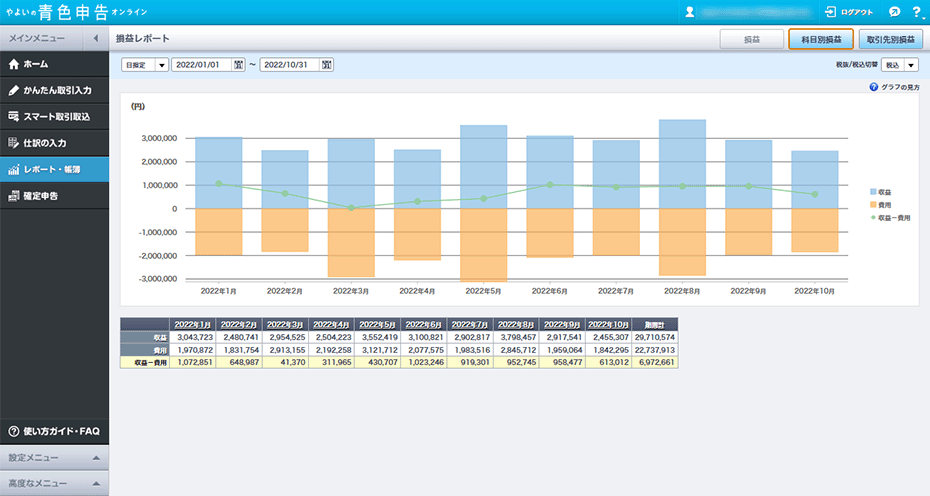Click the blue 収益 legend swatch
This screenshot has width=930, height=496.
(873, 192)
